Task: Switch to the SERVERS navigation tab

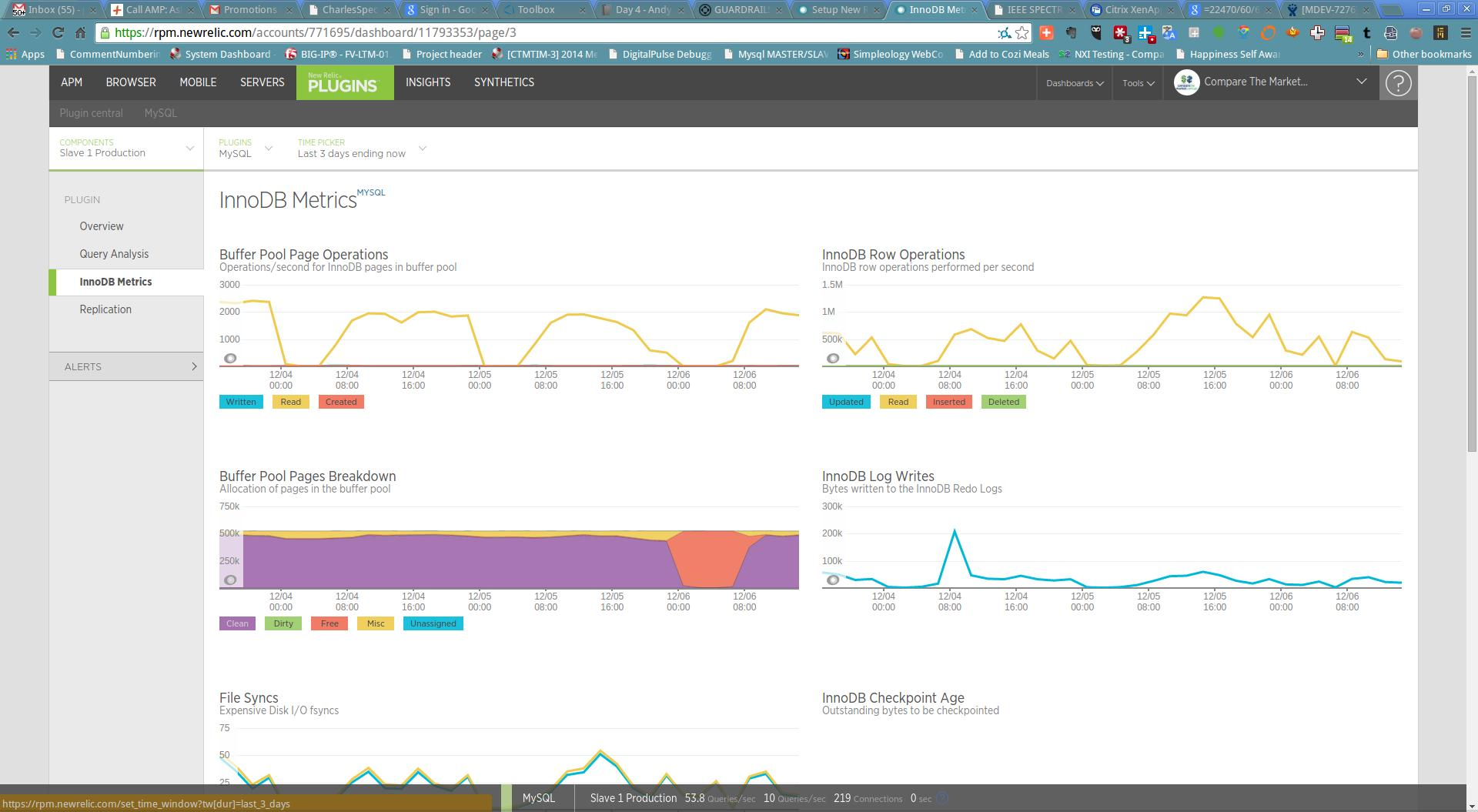Action: tap(262, 82)
